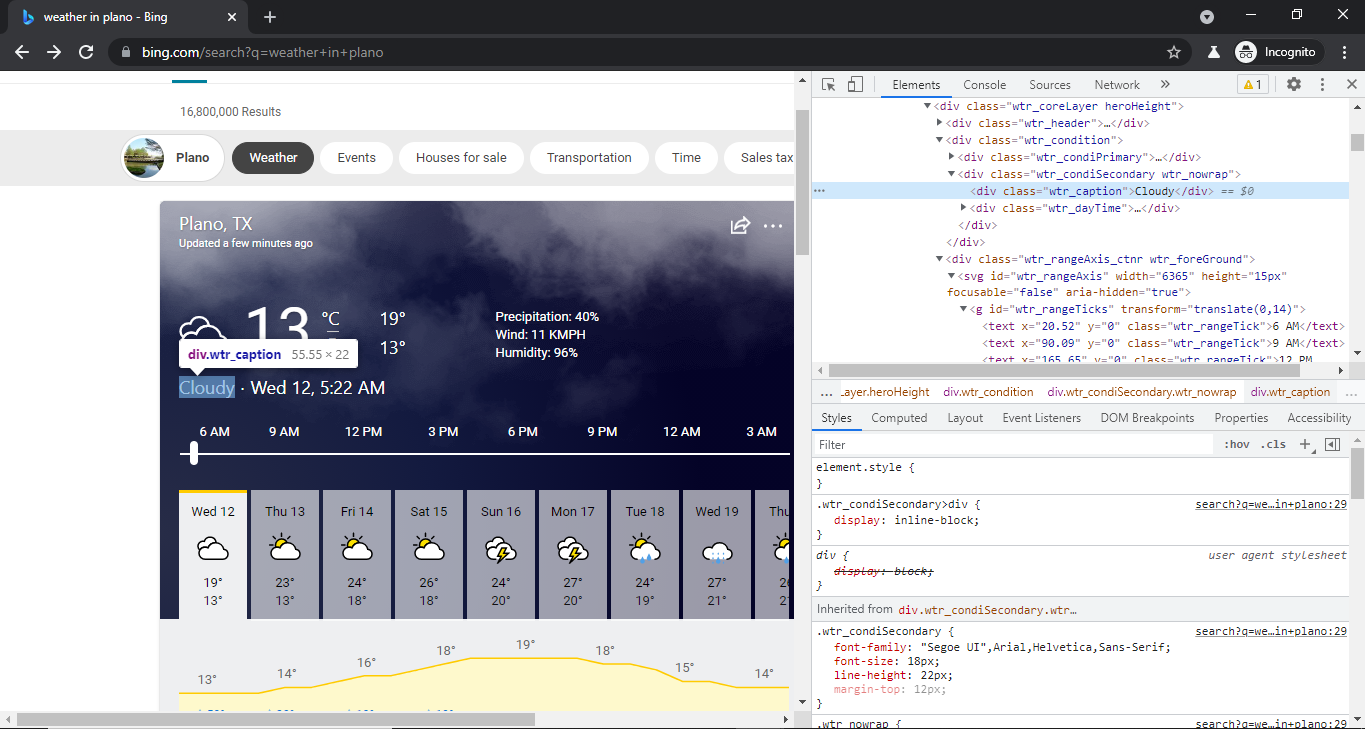This screenshot has width=1365, height=729.
Task: Open the DOM Breakpoints tab
Action: pyautogui.click(x=1147, y=418)
